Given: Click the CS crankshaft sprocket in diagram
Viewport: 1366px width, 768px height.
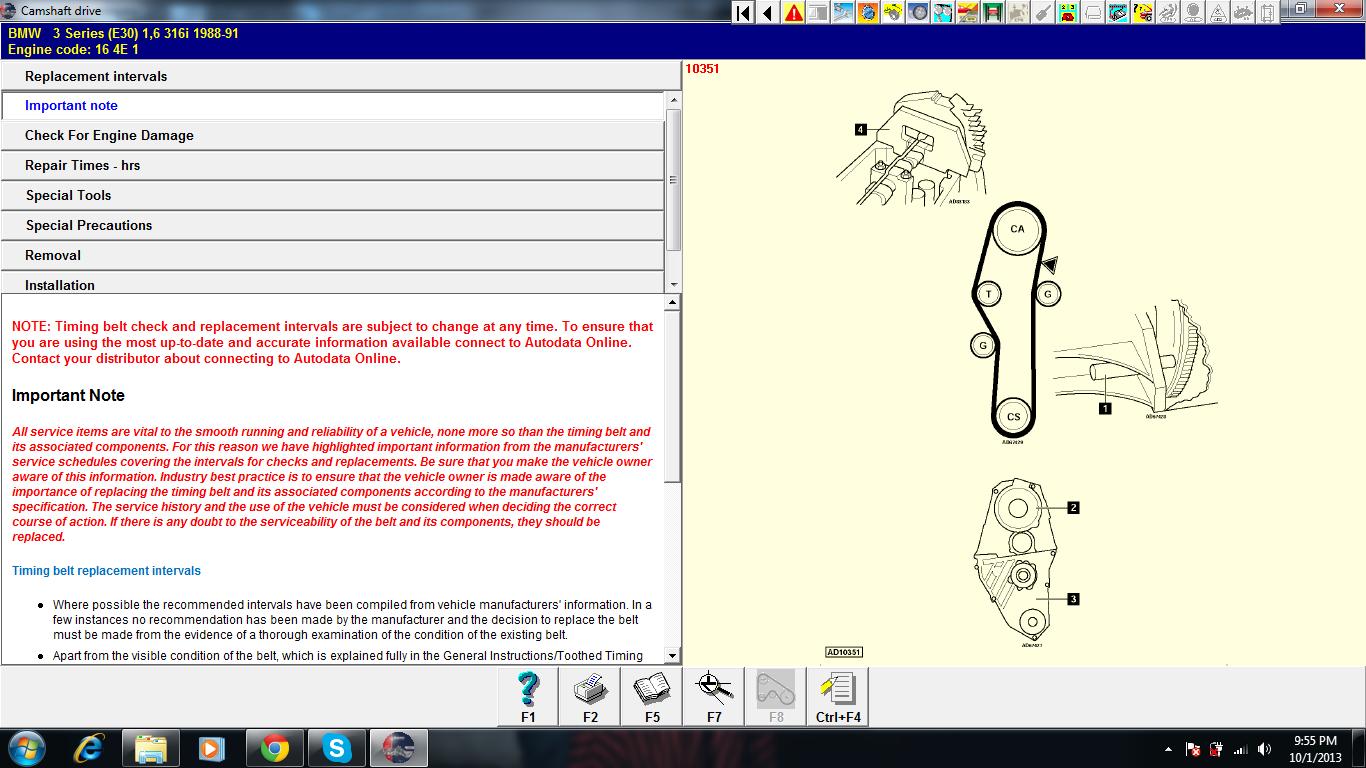Looking at the screenshot, I should (x=1014, y=417).
